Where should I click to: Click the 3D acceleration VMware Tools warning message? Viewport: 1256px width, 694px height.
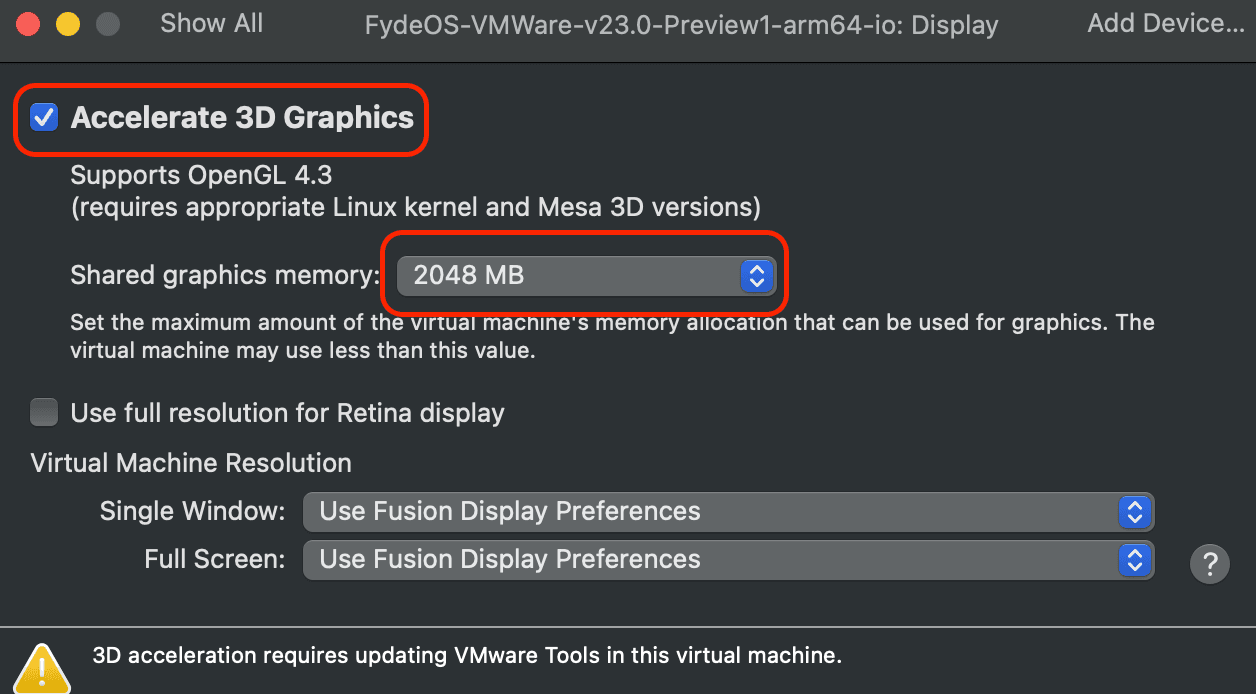click(x=467, y=656)
